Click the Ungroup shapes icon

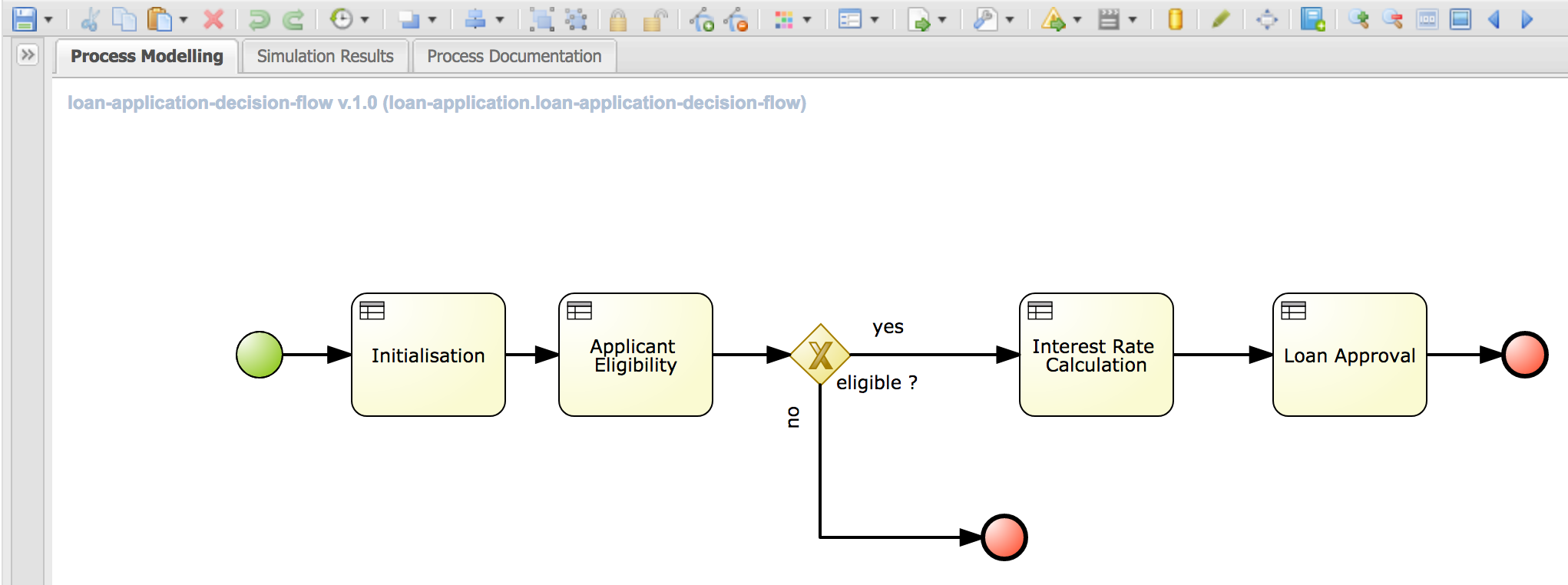tap(576, 19)
